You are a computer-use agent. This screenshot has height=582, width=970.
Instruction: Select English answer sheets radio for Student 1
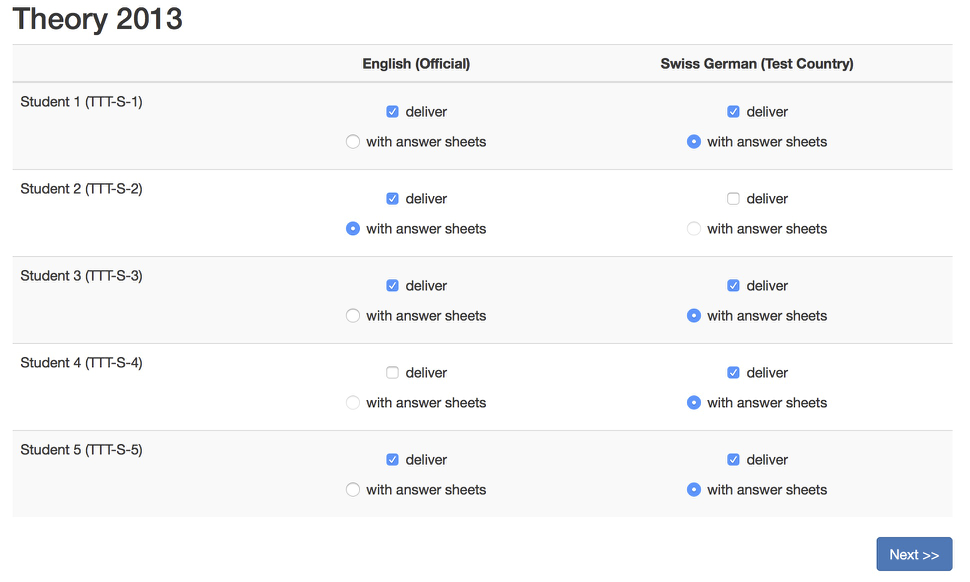point(353,142)
